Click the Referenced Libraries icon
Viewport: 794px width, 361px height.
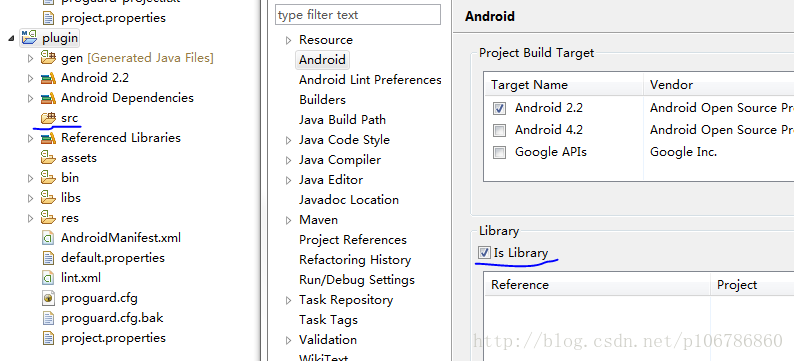point(48,138)
